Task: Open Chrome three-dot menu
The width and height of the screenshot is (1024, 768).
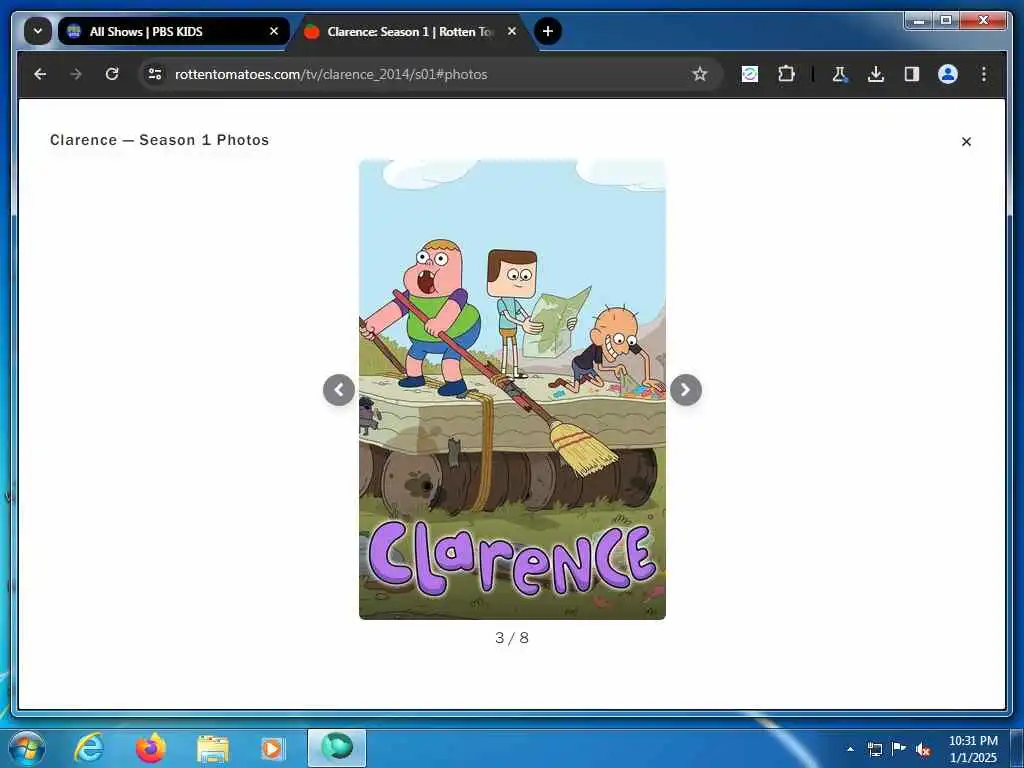Action: tap(984, 74)
